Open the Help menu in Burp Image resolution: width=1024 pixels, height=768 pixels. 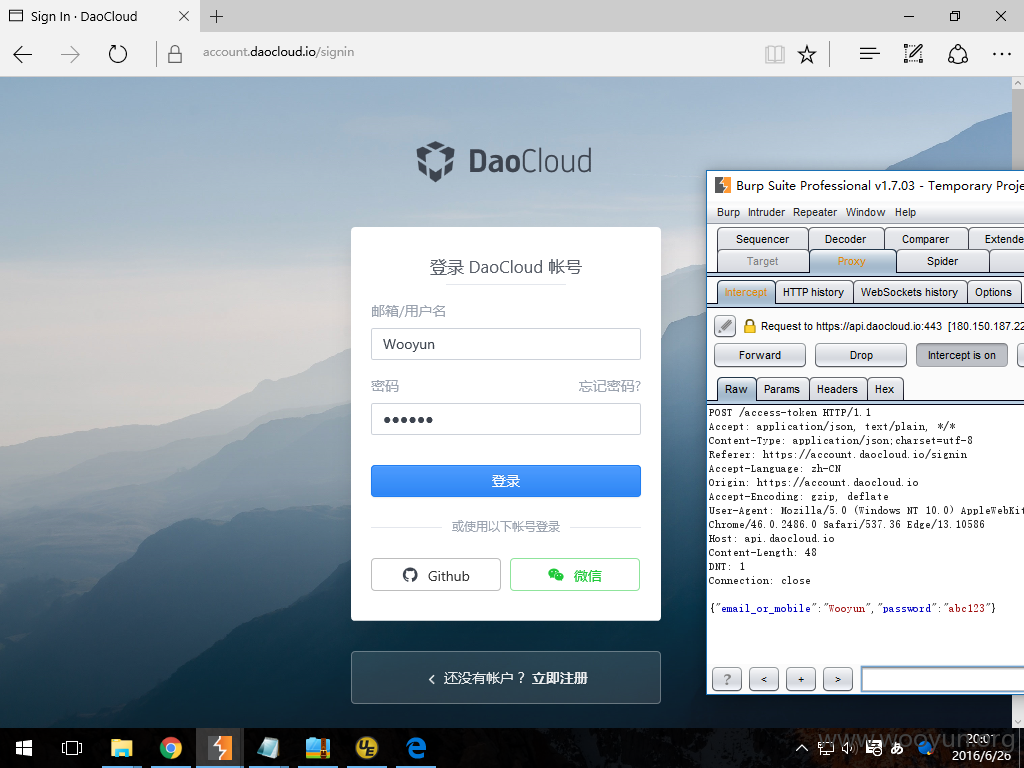click(x=905, y=212)
